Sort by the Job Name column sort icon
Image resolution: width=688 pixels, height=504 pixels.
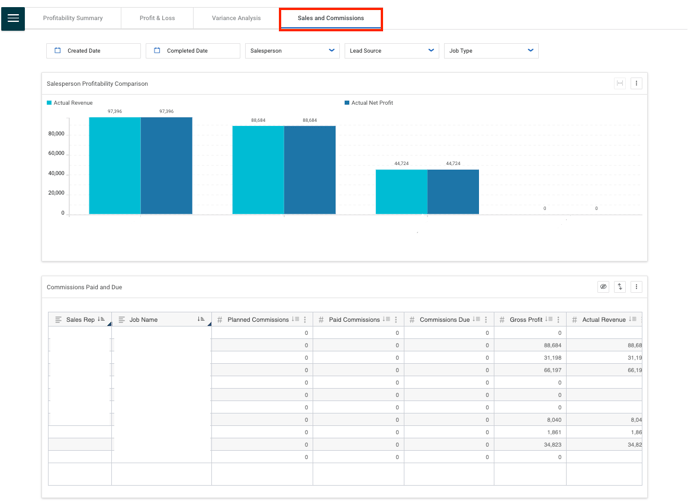point(201,319)
